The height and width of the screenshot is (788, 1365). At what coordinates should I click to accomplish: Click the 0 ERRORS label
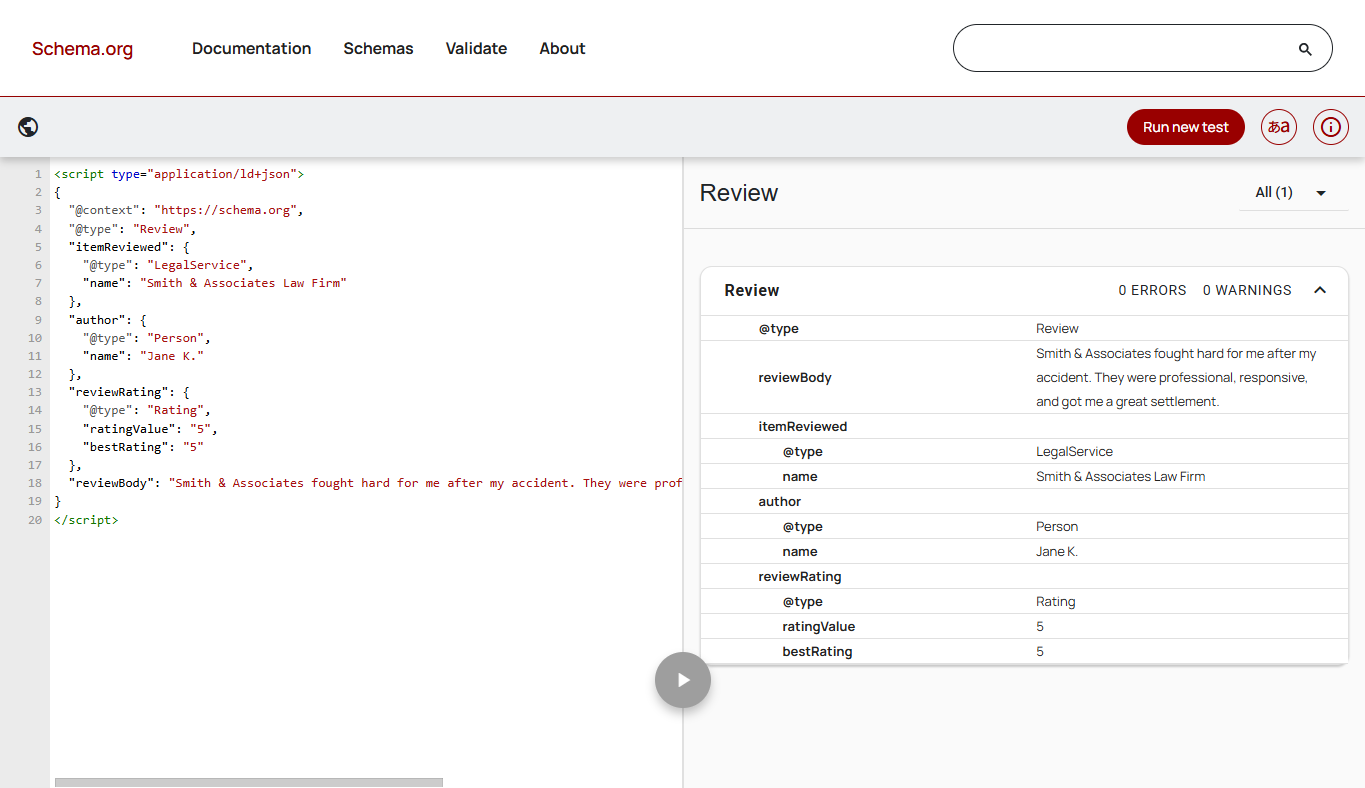(1152, 290)
